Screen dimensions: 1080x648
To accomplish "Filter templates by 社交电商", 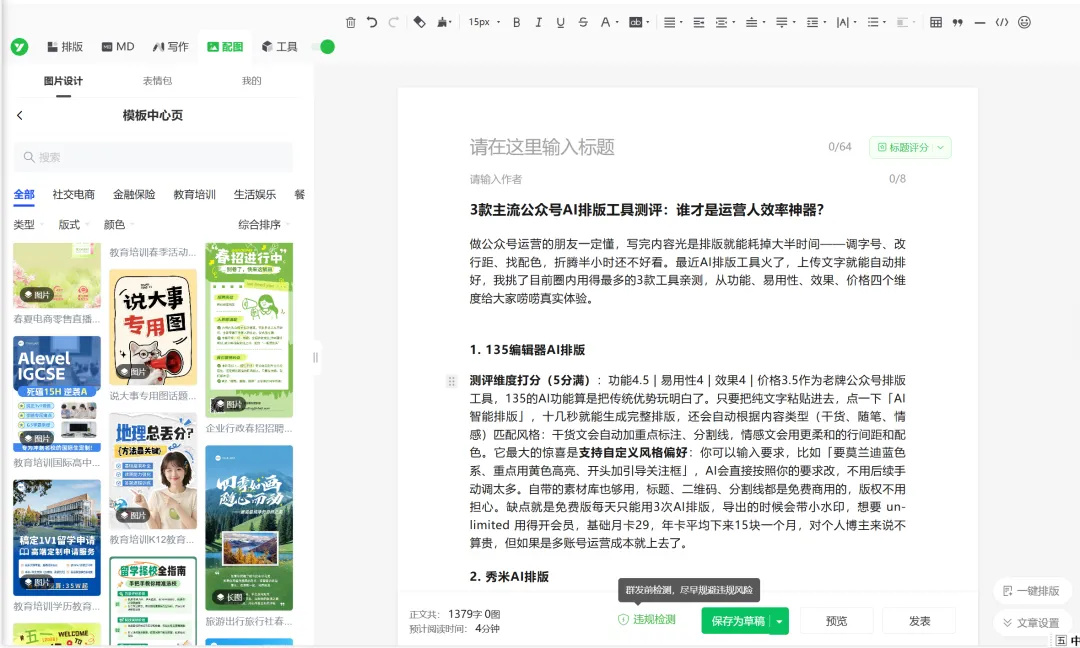I will tap(74, 194).
